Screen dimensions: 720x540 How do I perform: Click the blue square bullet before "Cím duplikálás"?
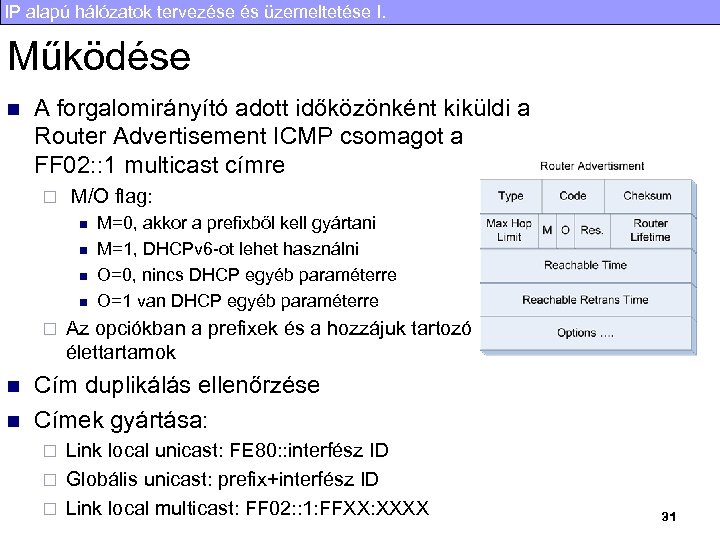pyautogui.click(x=14, y=386)
